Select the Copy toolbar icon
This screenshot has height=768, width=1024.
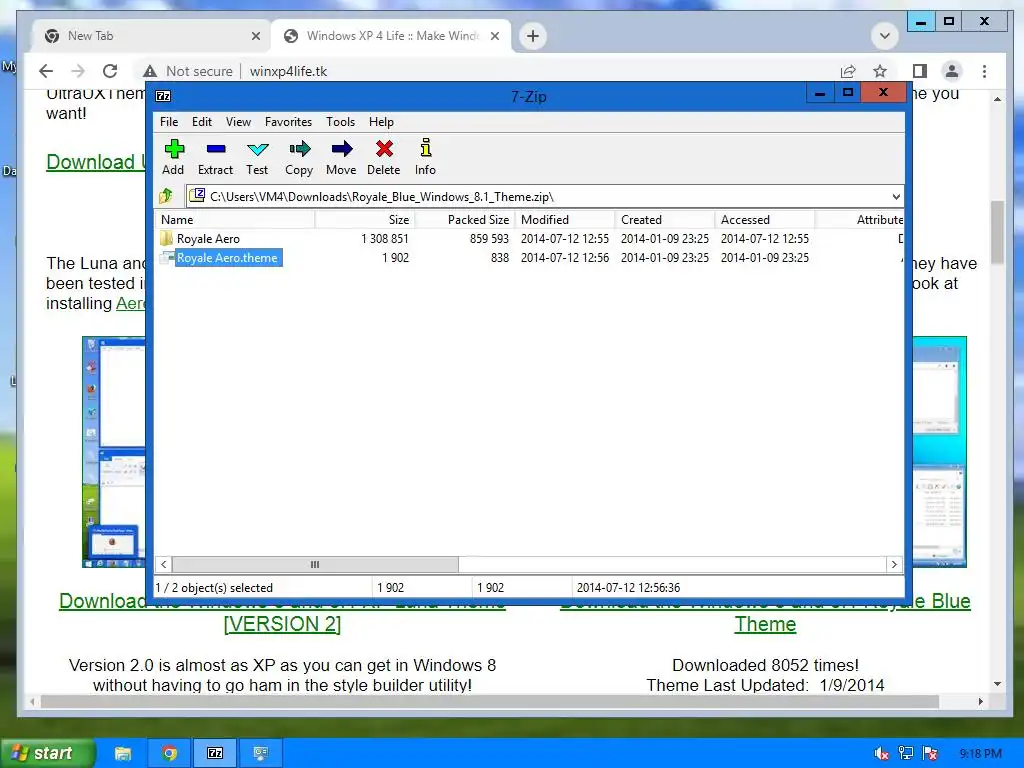[x=299, y=157]
